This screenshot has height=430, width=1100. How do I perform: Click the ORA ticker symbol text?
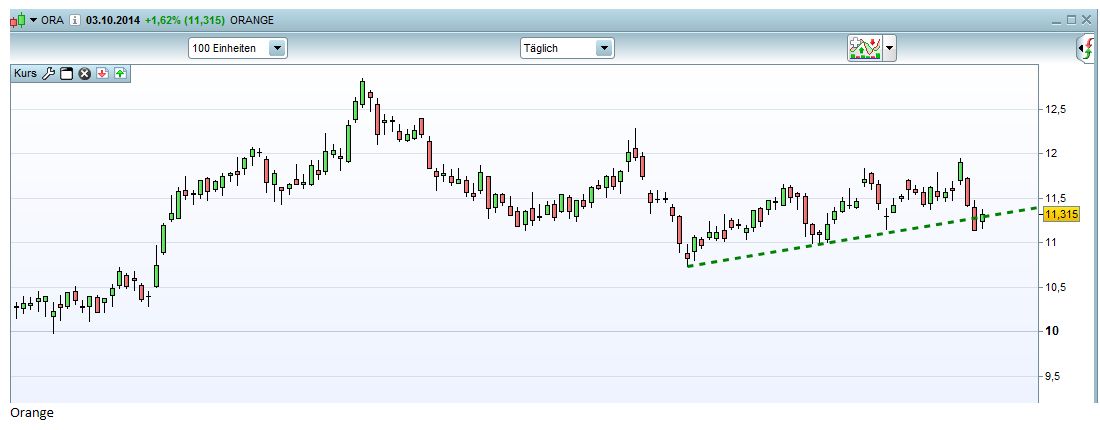53,20
